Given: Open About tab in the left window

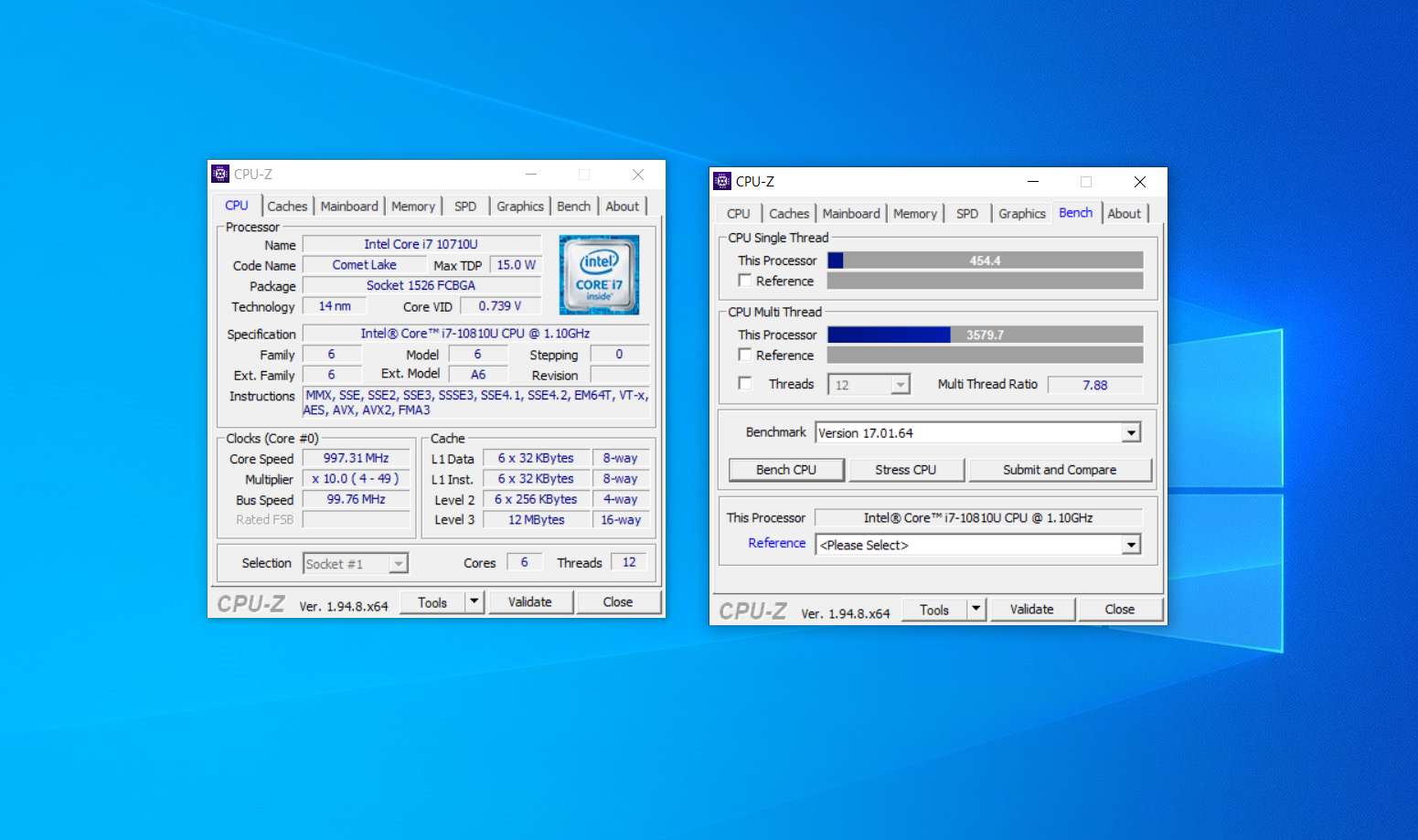Looking at the screenshot, I should click(623, 207).
